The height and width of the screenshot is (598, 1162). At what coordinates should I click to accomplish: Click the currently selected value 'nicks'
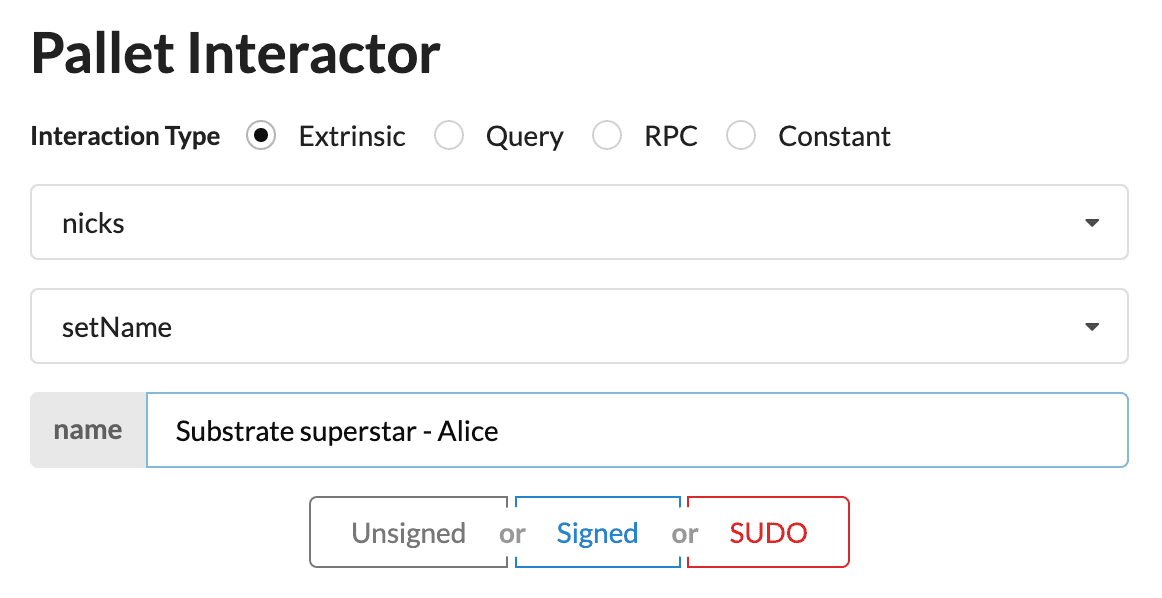coord(93,222)
